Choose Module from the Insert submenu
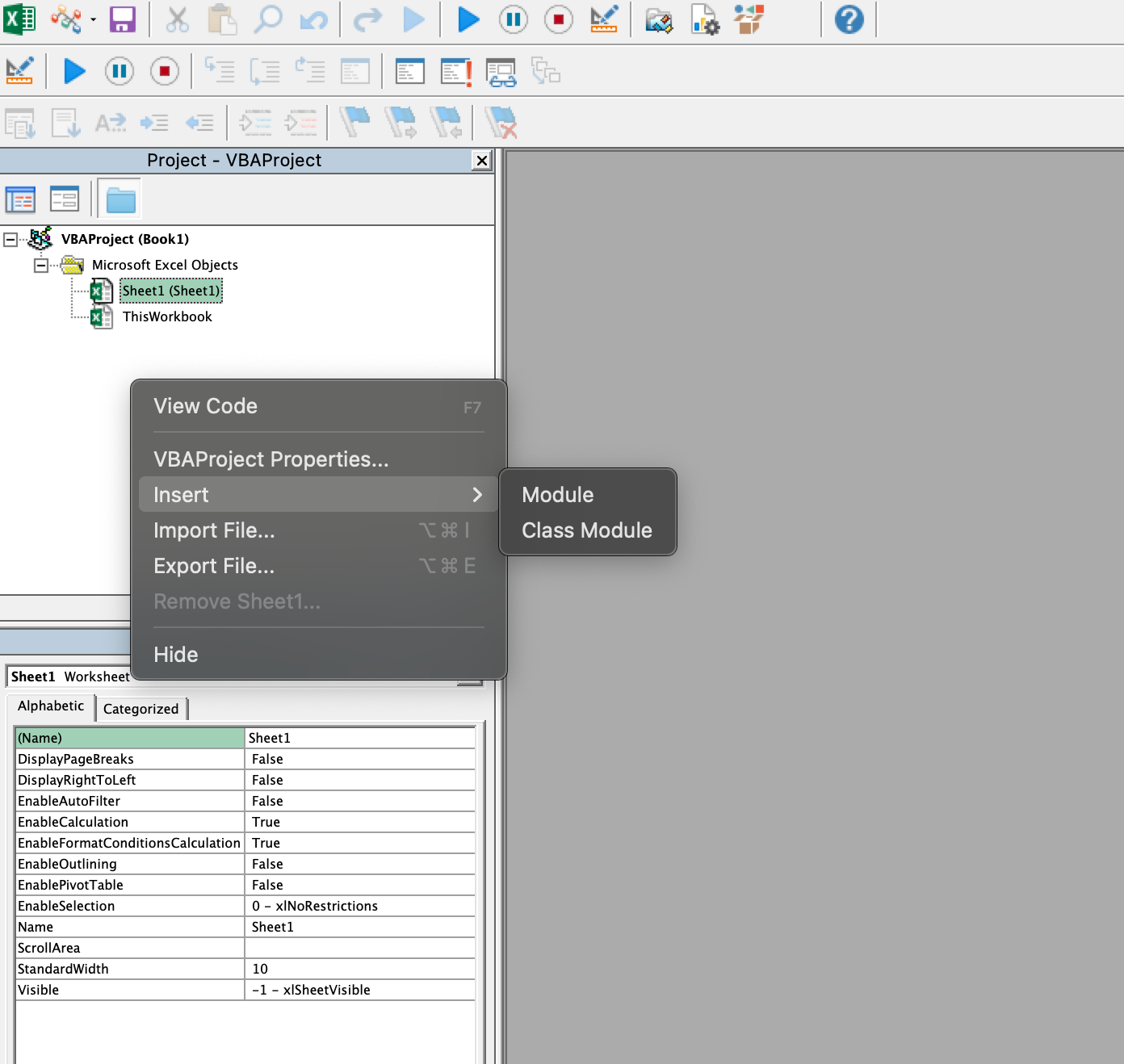1124x1064 pixels. (557, 494)
